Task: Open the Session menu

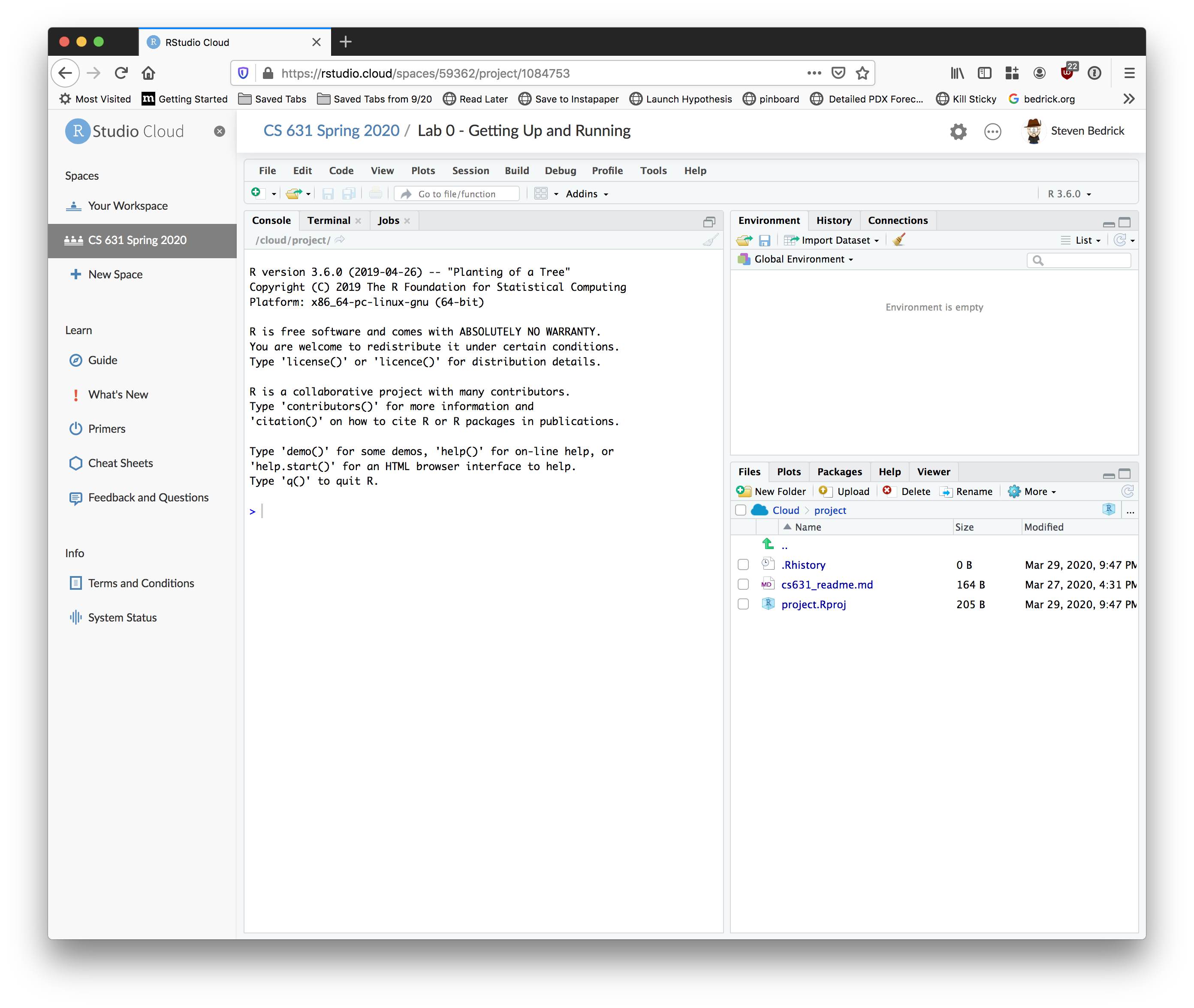Action: pyautogui.click(x=470, y=170)
